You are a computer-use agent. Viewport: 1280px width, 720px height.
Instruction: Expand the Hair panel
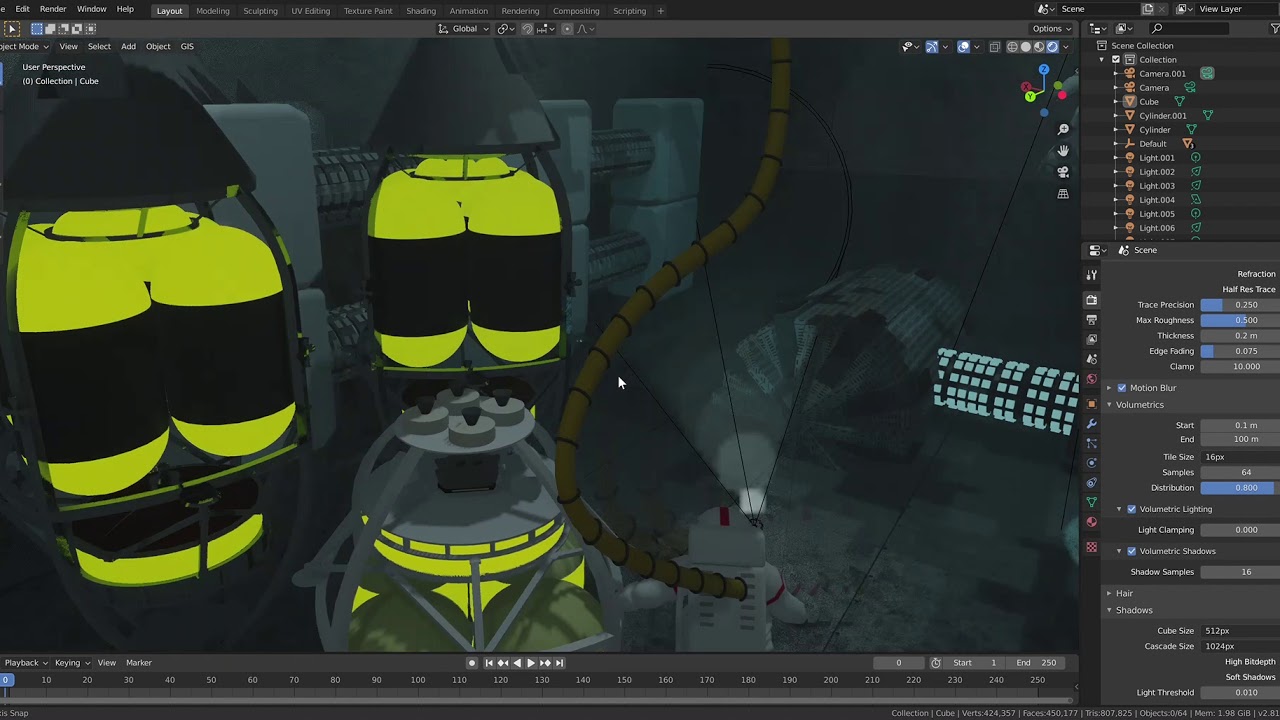click(1124, 594)
